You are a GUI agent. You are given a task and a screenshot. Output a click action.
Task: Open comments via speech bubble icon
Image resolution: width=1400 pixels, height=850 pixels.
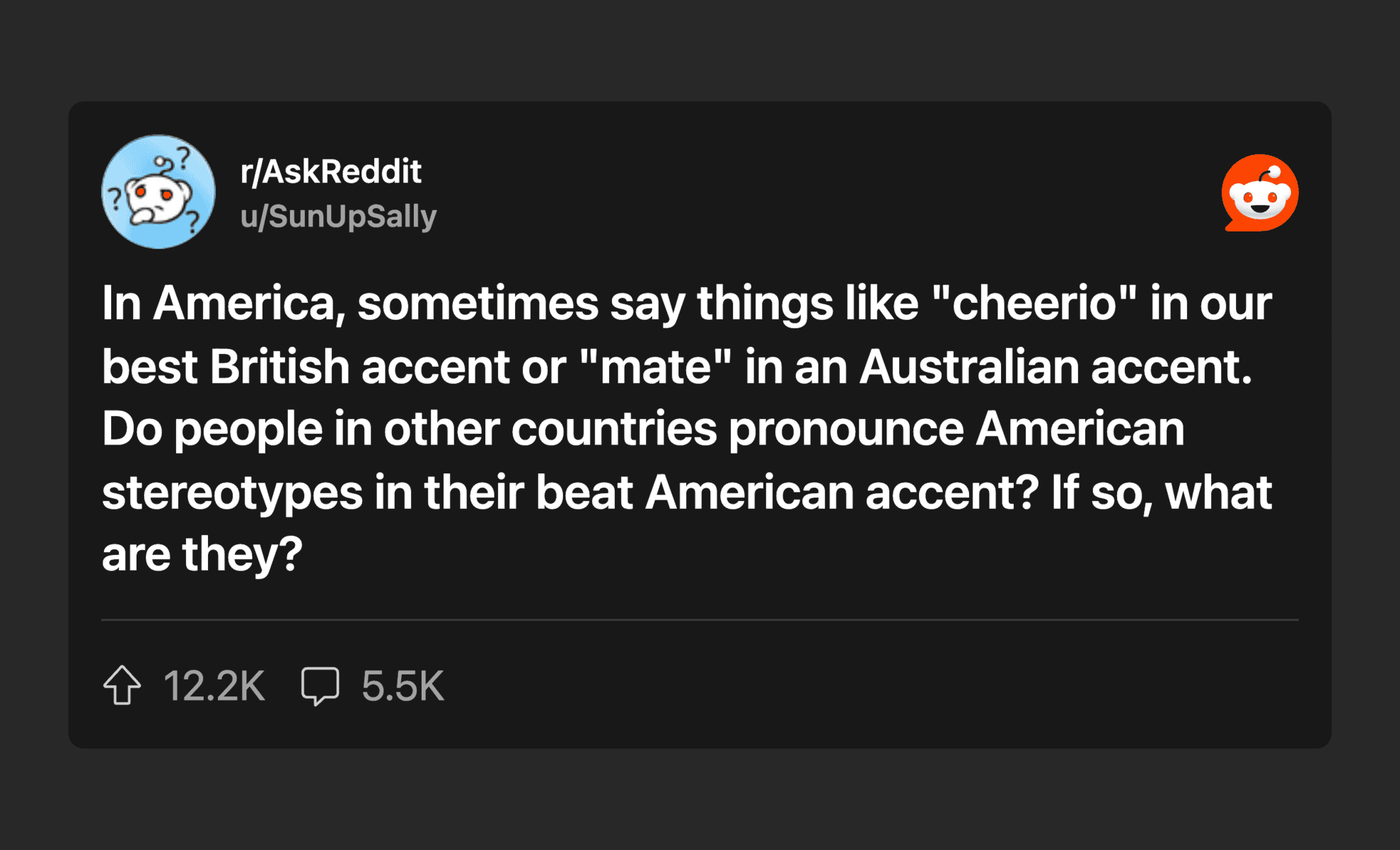[320, 685]
